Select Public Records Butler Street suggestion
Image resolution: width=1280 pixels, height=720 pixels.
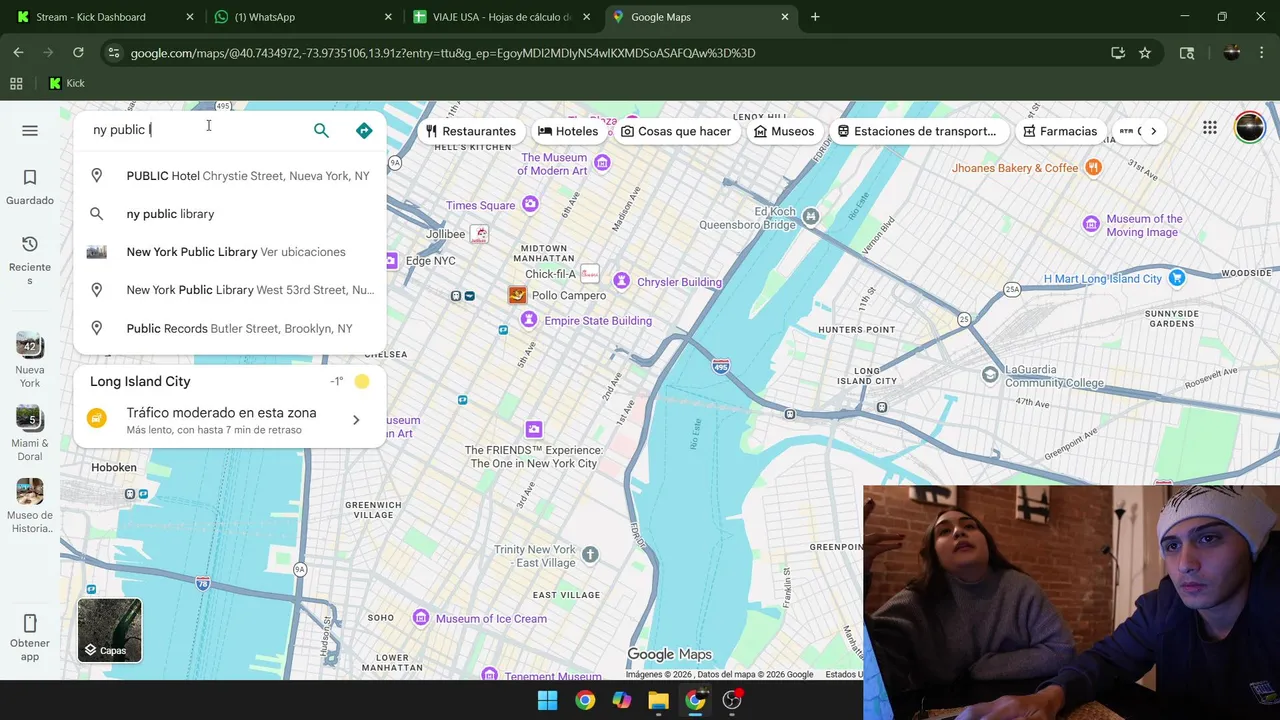point(230,328)
